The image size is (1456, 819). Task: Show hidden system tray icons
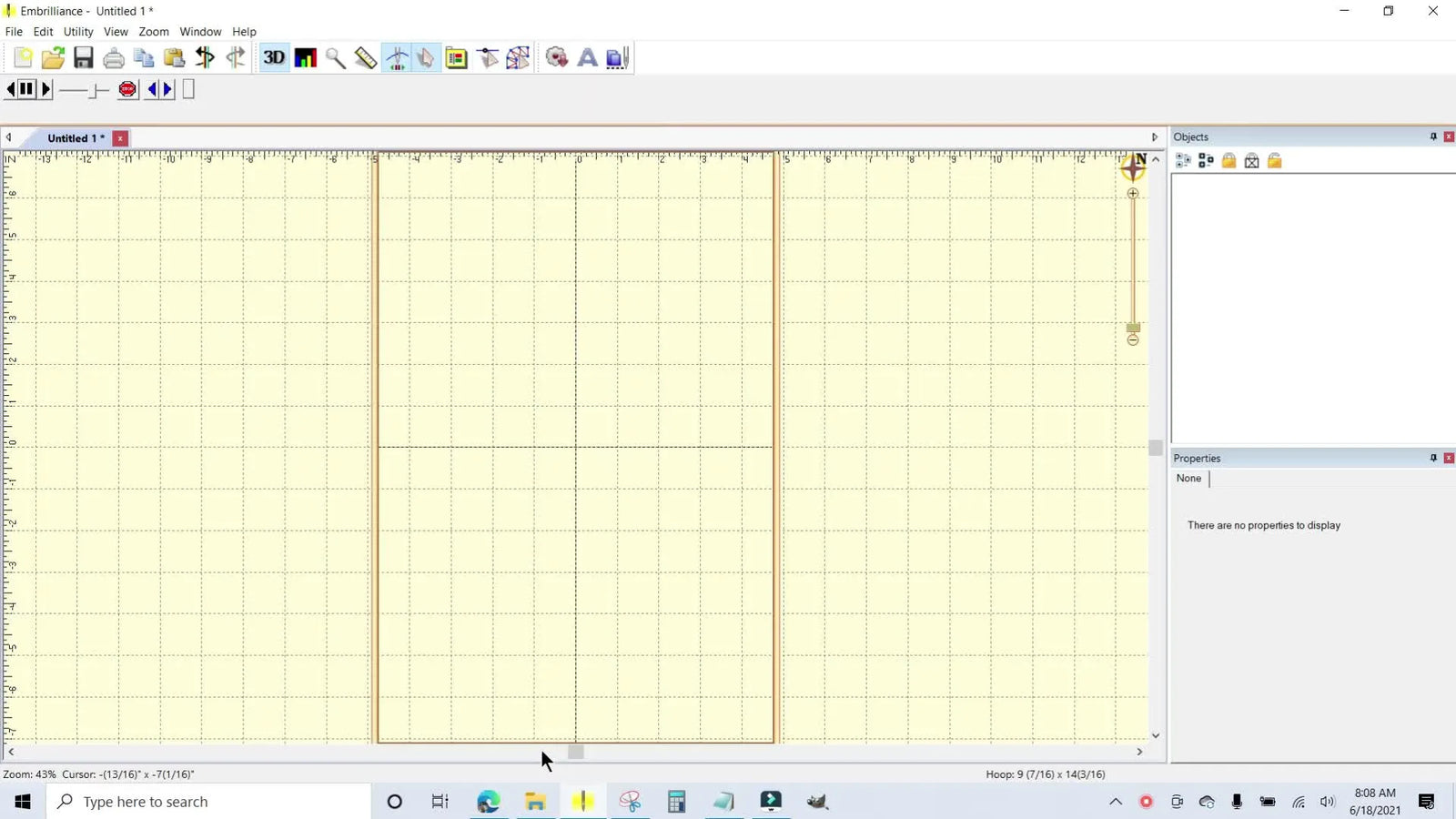coord(1116,802)
